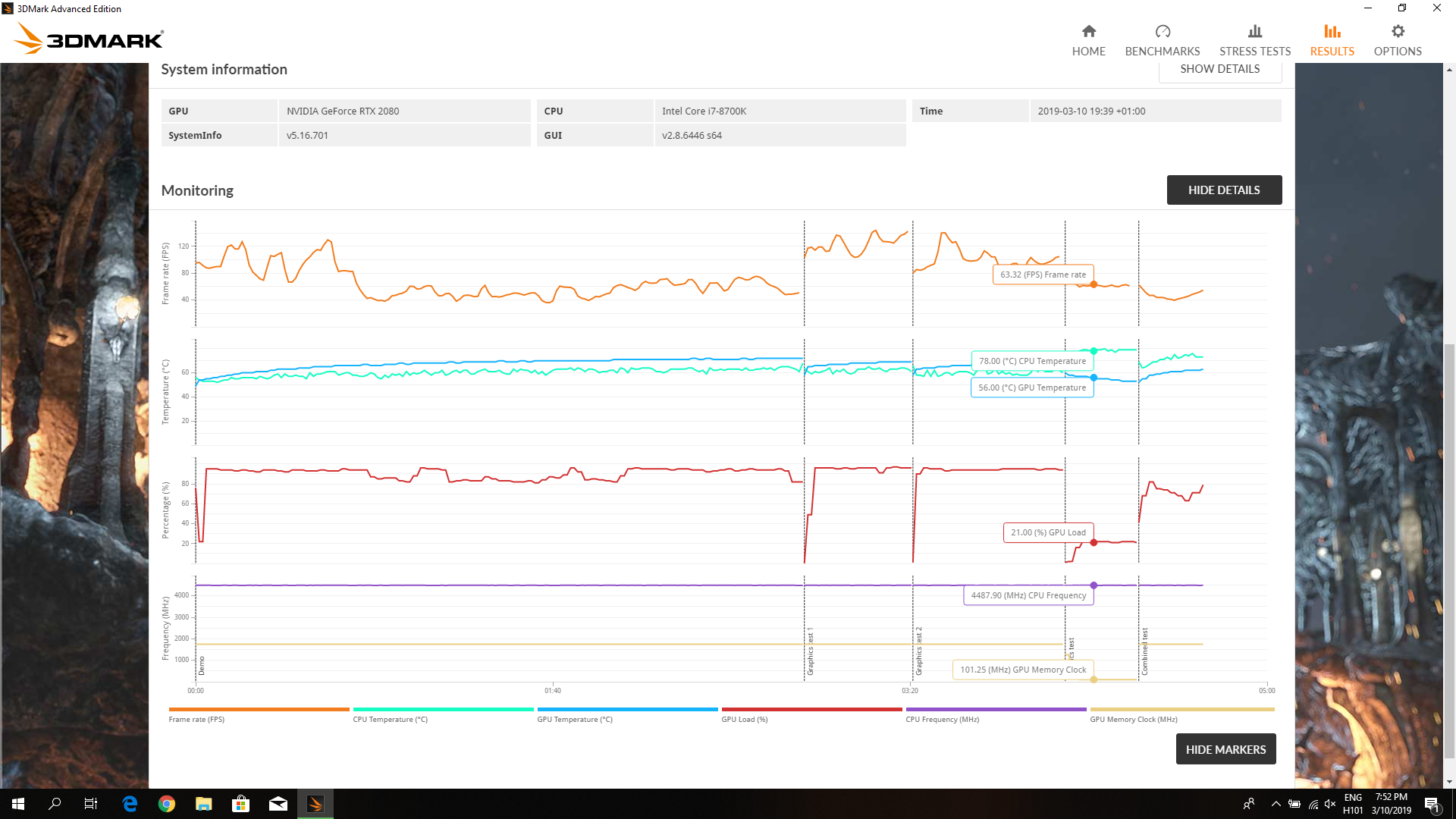Open the Action Center notifications
This screenshot has height=819, width=1456.
(x=1432, y=804)
